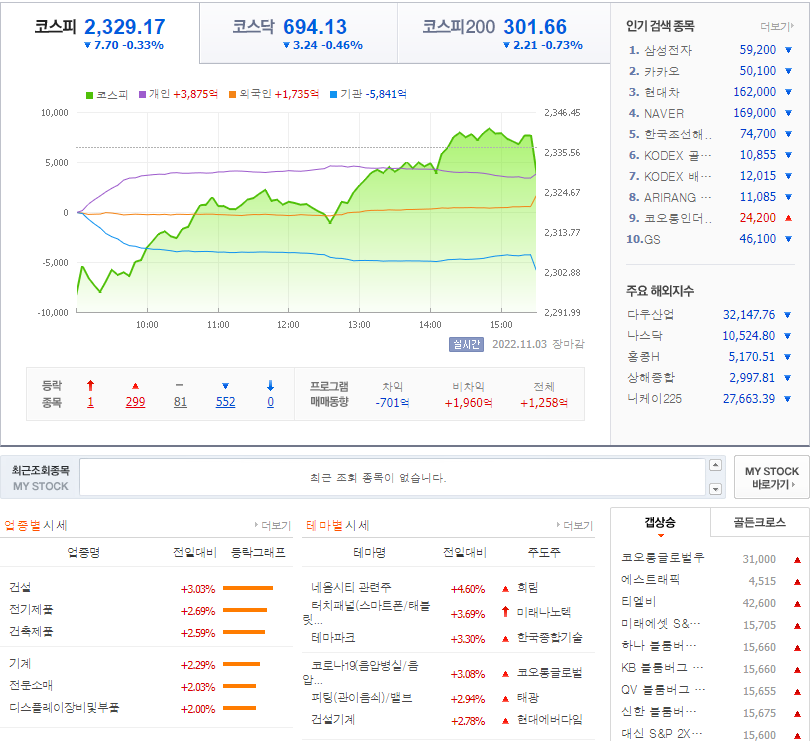810x741 pixels.
Task: Open 상해종합 overseas index
Action: 651,378
